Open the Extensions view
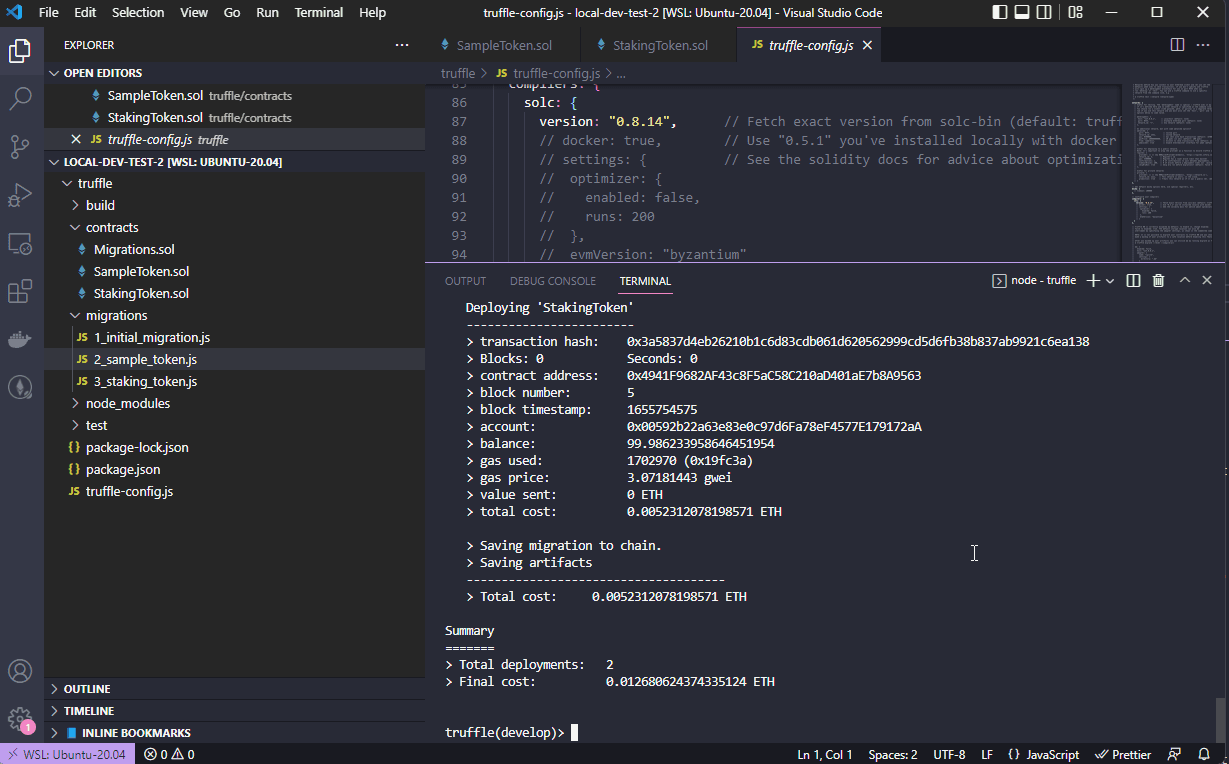 (x=21, y=291)
